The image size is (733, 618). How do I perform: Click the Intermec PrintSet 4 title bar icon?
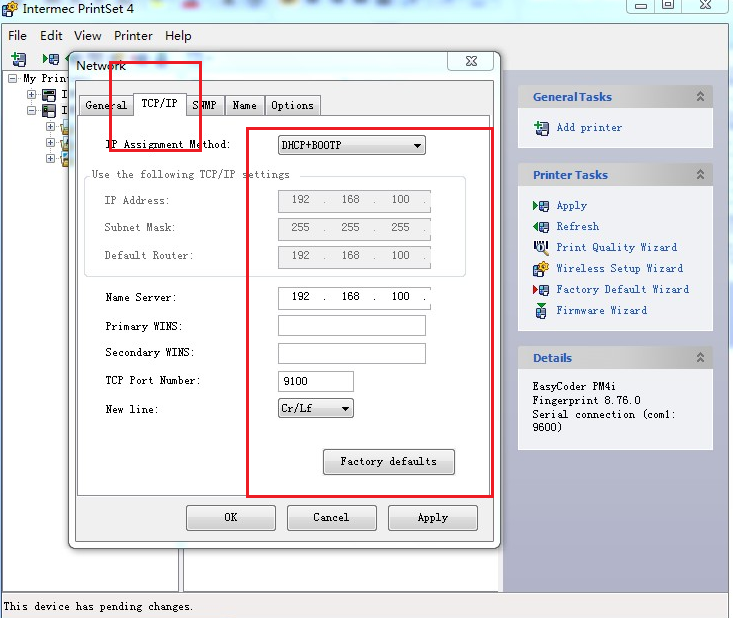click(10, 8)
